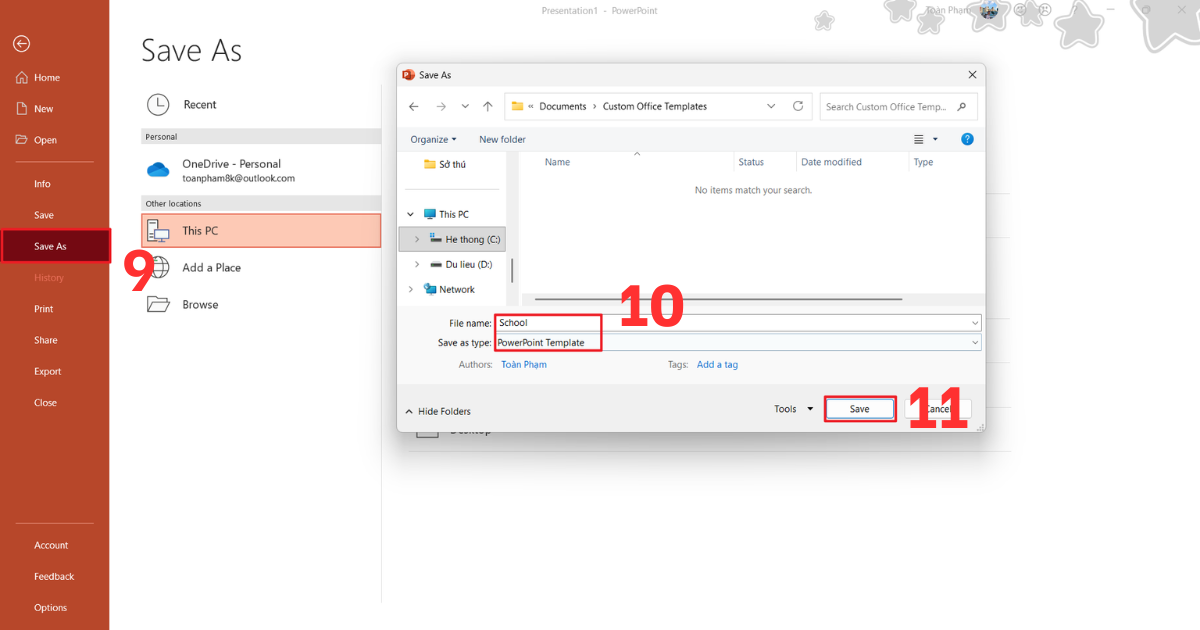1200x630 pixels.
Task: Expand the Network tree node
Action: coord(410,289)
